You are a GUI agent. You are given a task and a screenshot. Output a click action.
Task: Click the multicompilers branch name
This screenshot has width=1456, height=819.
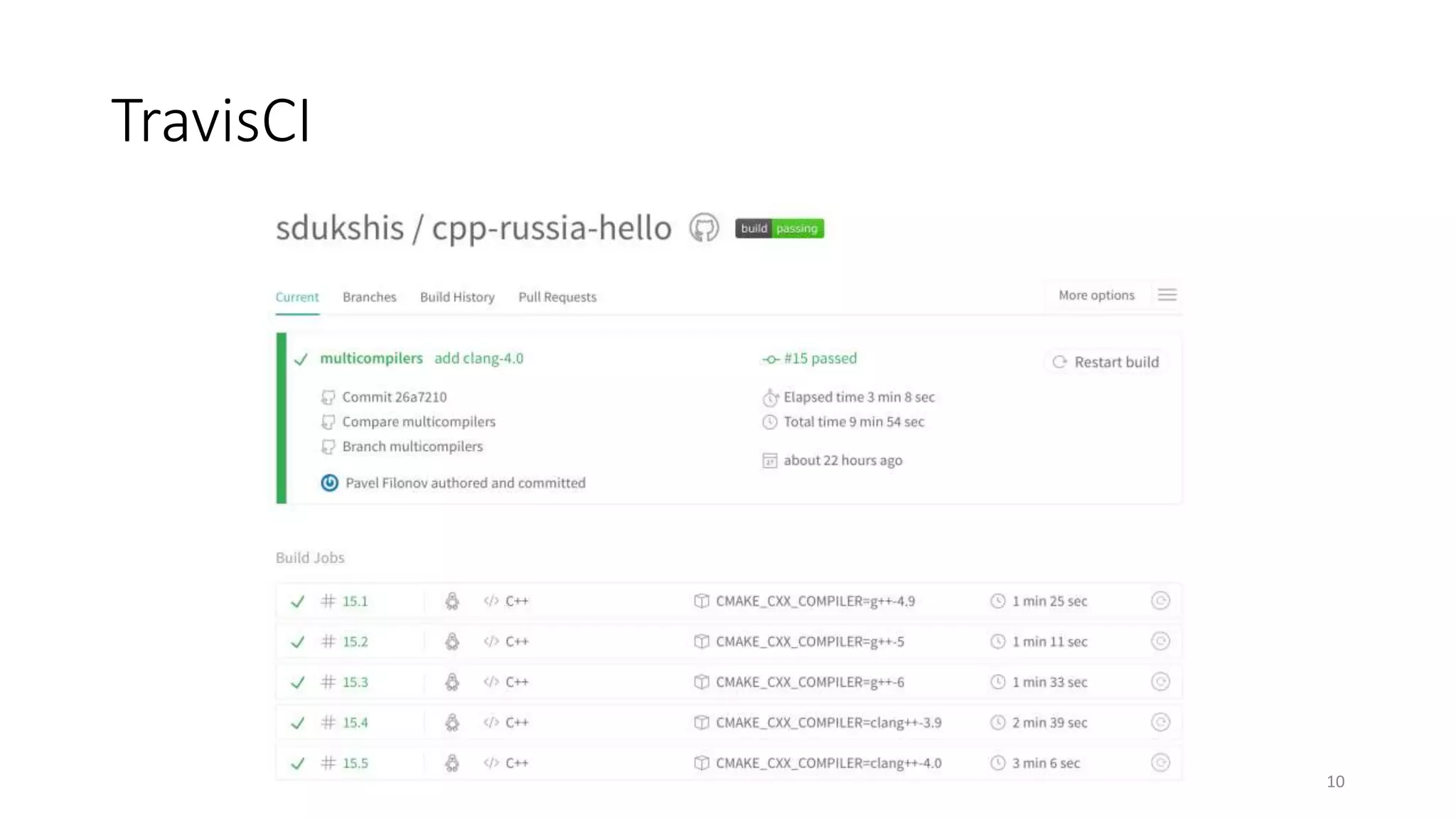click(x=371, y=358)
